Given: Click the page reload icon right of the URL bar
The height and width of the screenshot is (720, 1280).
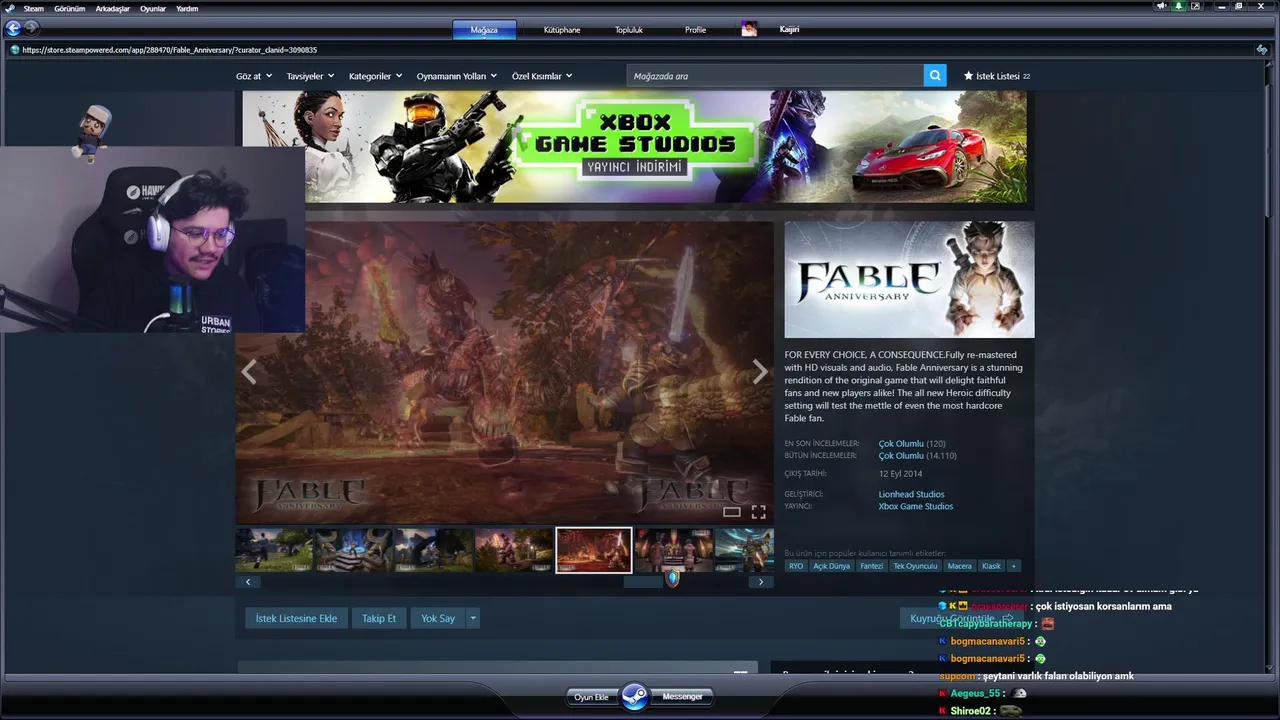Looking at the screenshot, I should pyautogui.click(x=1262, y=49).
